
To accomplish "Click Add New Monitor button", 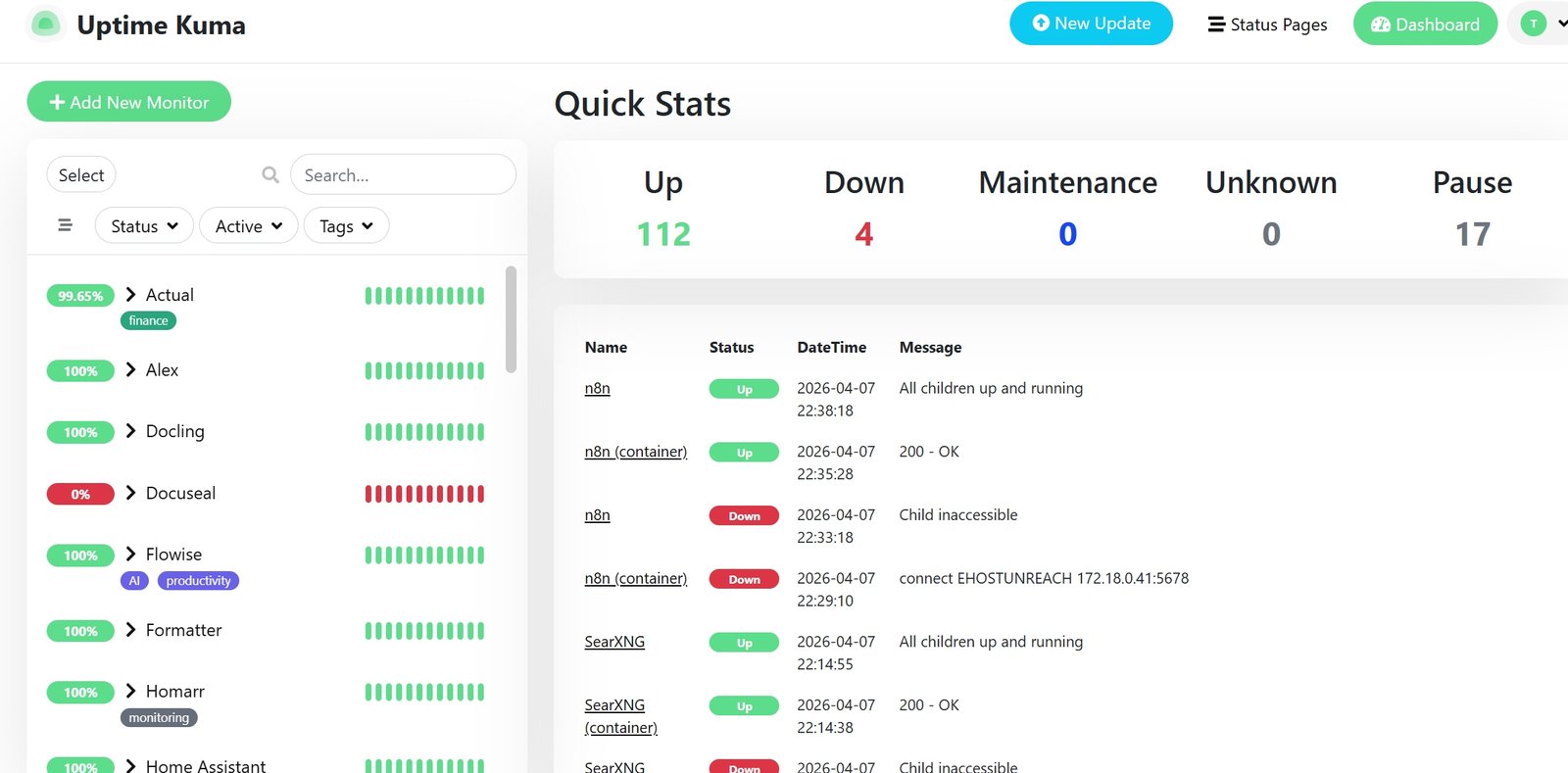I will point(129,102).
